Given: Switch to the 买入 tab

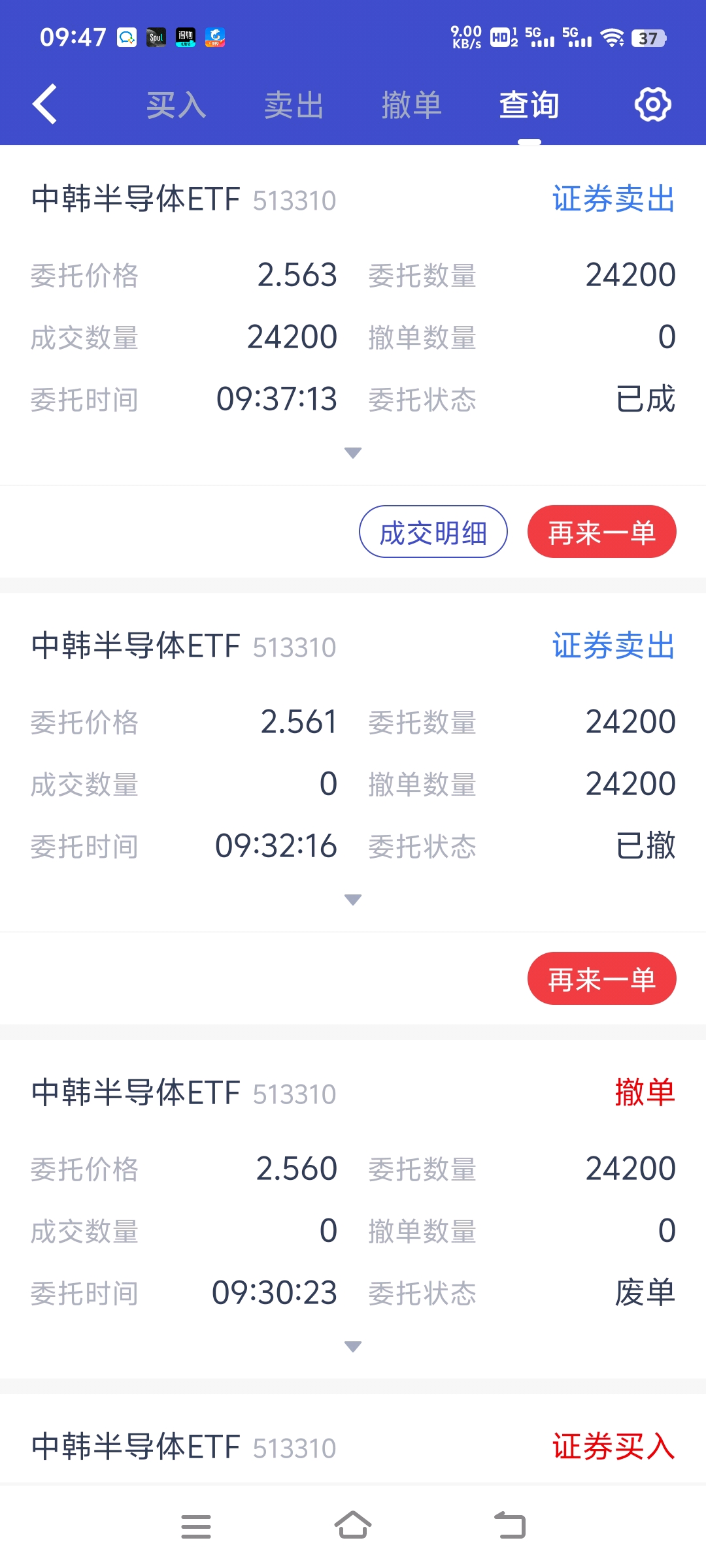Looking at the screenshot, I should (x=176, y=105).
